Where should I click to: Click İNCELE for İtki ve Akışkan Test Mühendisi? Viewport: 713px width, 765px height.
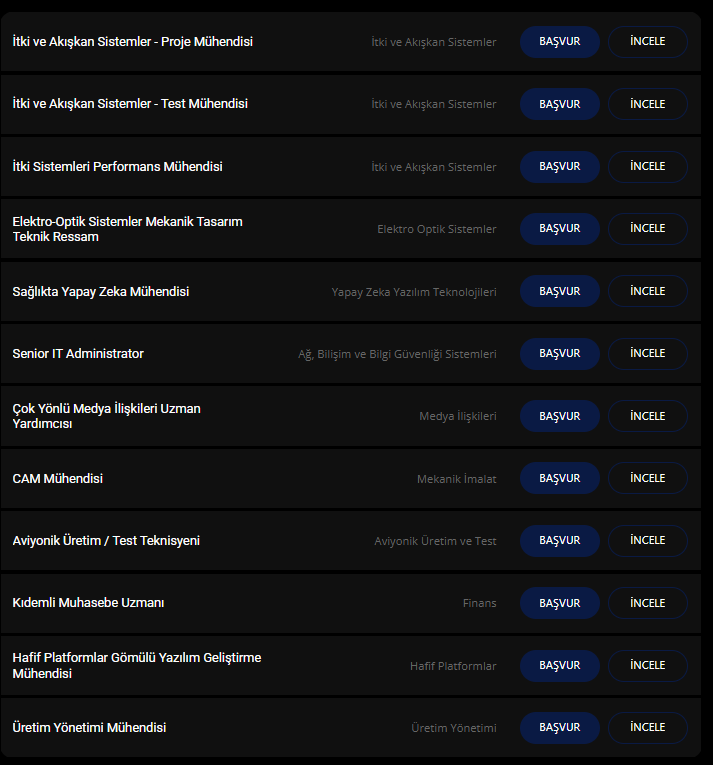click(x=647, y=104)
